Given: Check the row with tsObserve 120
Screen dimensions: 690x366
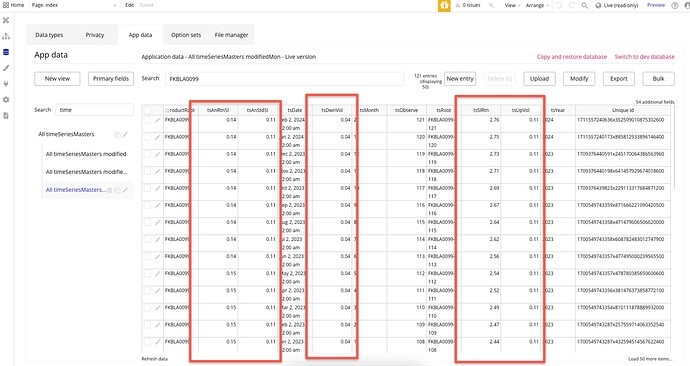Looking at the screenshot, I should coord(147,137).
